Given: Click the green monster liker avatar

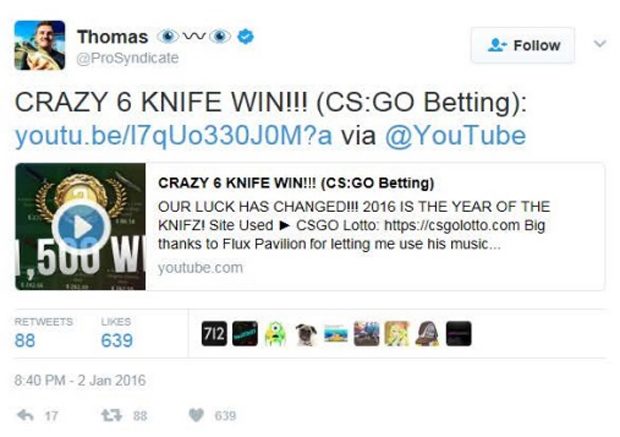Looking at the screenshot, I should tap(276, 334).
